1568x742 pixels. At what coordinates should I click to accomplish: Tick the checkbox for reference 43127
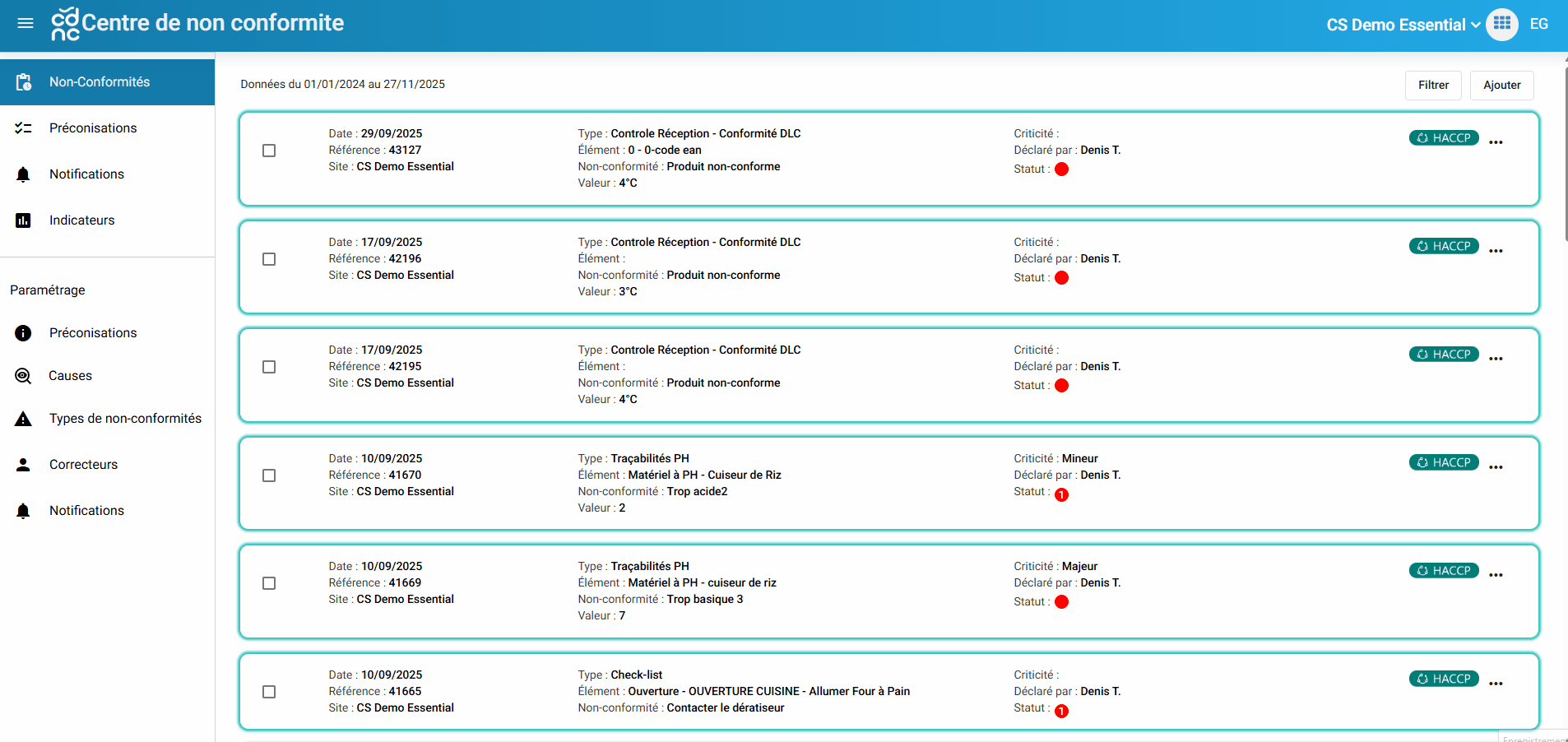click(x=269, y=151)
